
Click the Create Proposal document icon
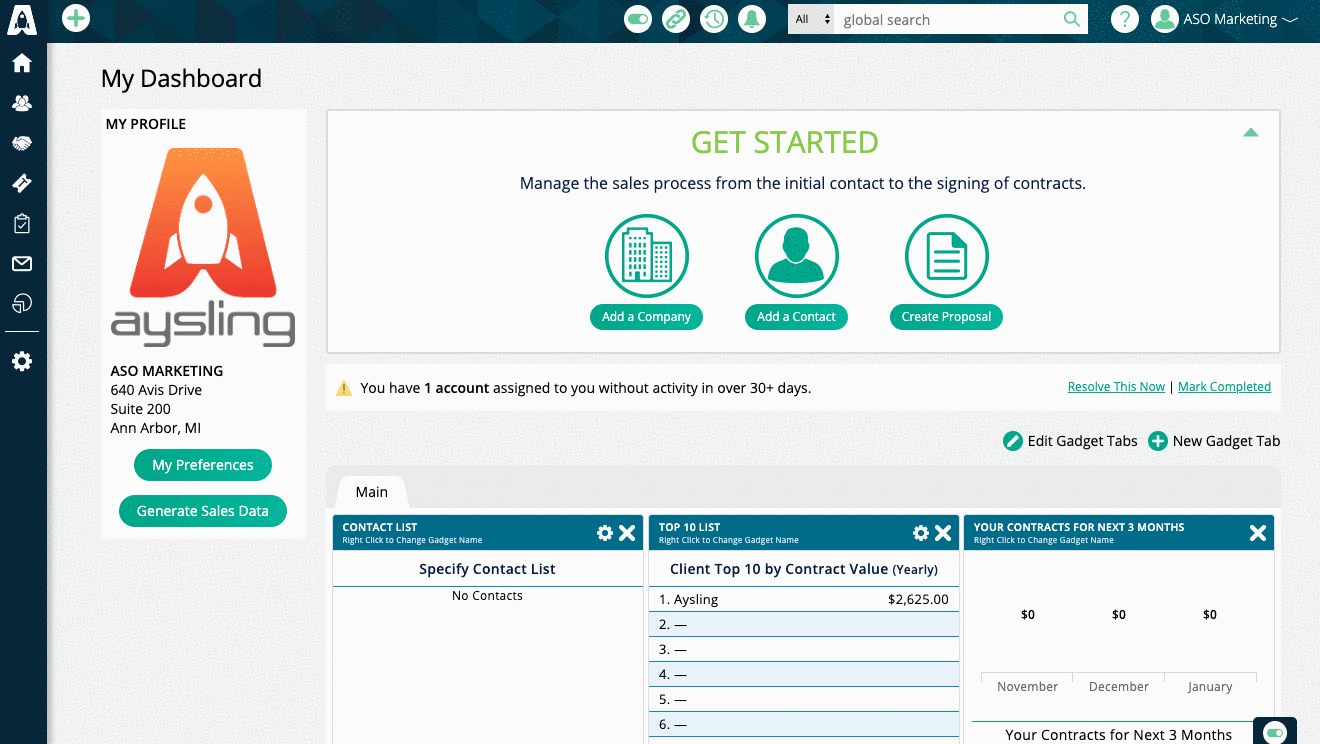click(x=947, y=256)
